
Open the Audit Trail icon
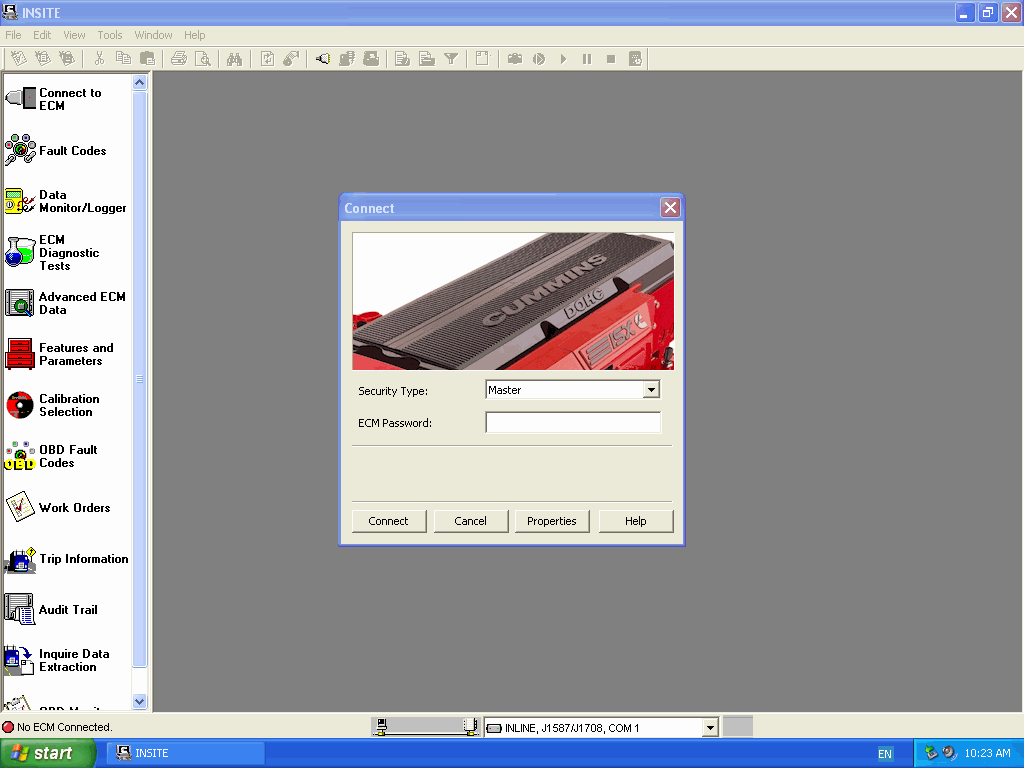(x=20, y=609)
